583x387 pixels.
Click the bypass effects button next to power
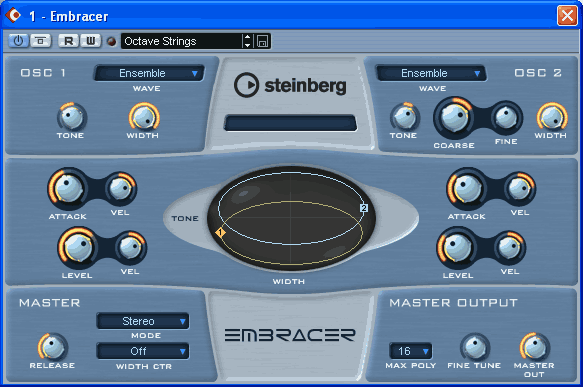click(x=41, y=41)
